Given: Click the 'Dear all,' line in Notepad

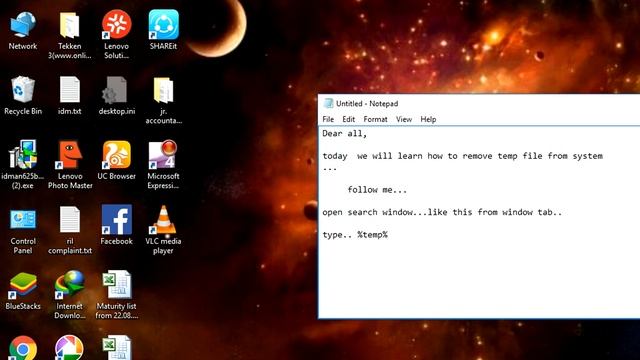Looking at the screenshot, I should click(x=344, y=133).
